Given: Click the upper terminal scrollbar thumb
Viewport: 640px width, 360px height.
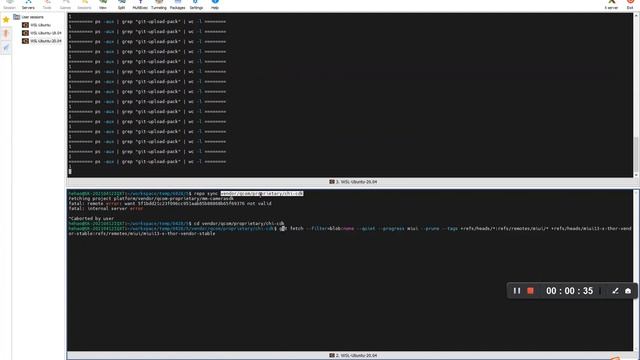Looking at the screenshot, I should pos(636,154).
